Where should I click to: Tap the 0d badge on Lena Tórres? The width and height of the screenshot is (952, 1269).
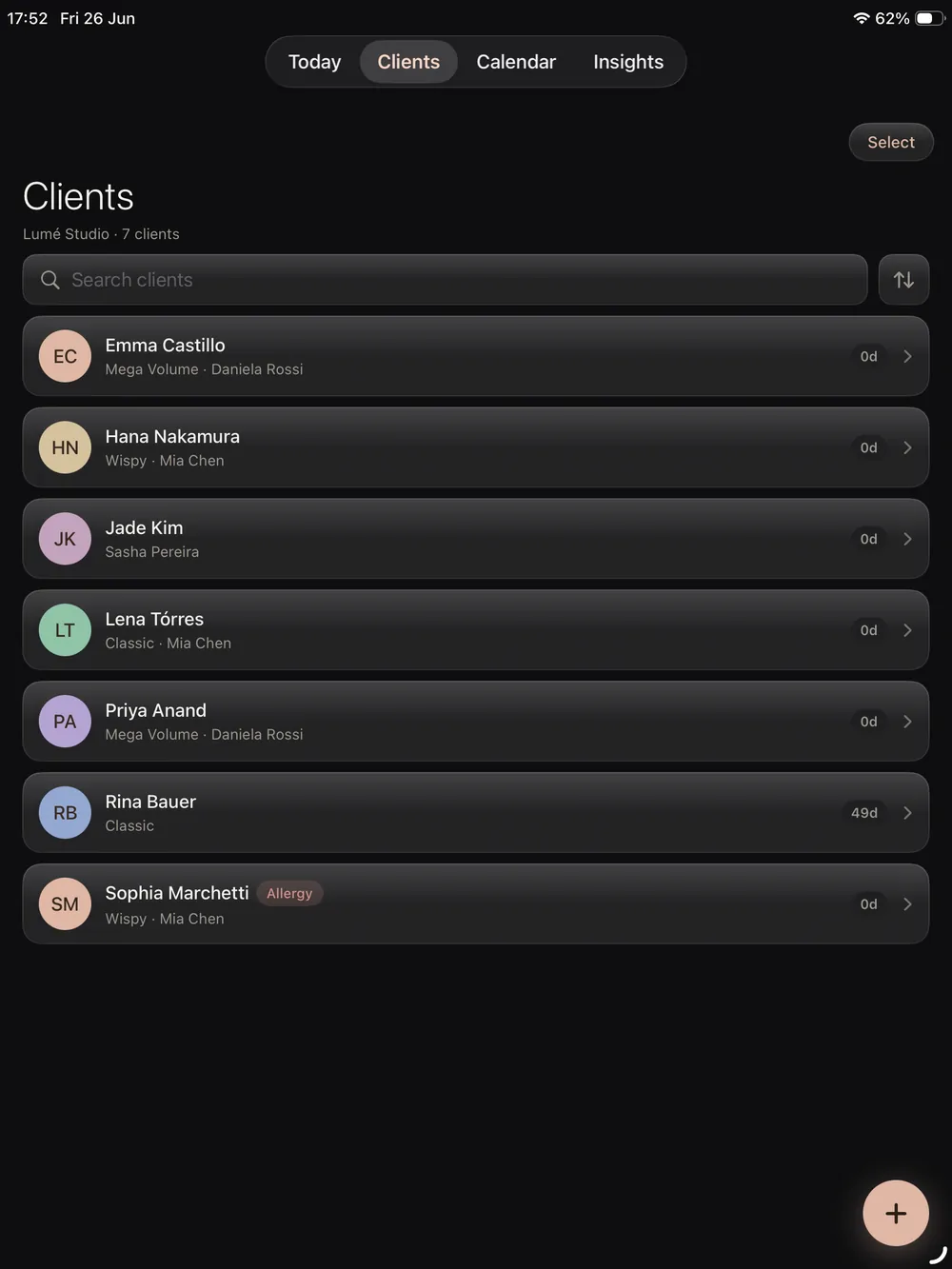coord(868,630)
